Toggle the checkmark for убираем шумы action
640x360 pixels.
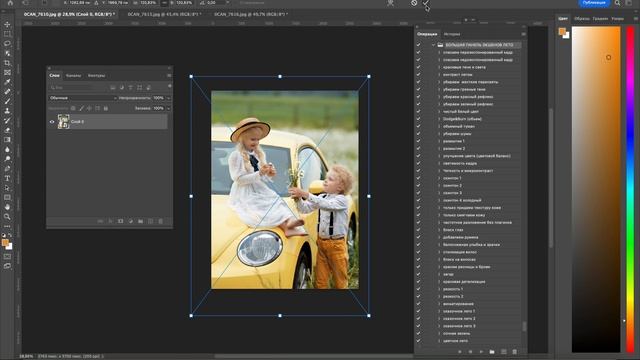point(418,133)
